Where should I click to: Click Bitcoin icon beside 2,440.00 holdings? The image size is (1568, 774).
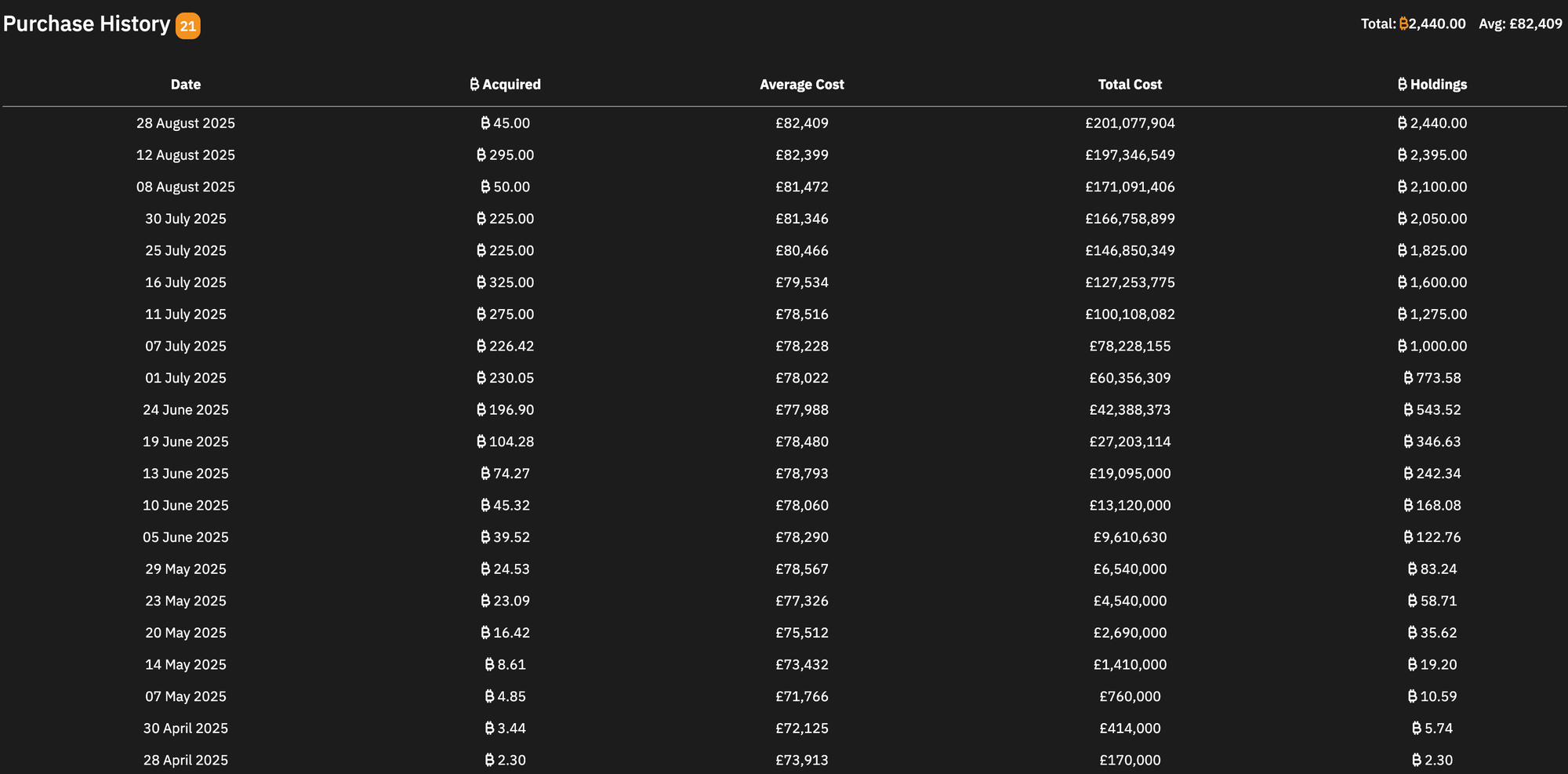click(x=1402, y=123)
